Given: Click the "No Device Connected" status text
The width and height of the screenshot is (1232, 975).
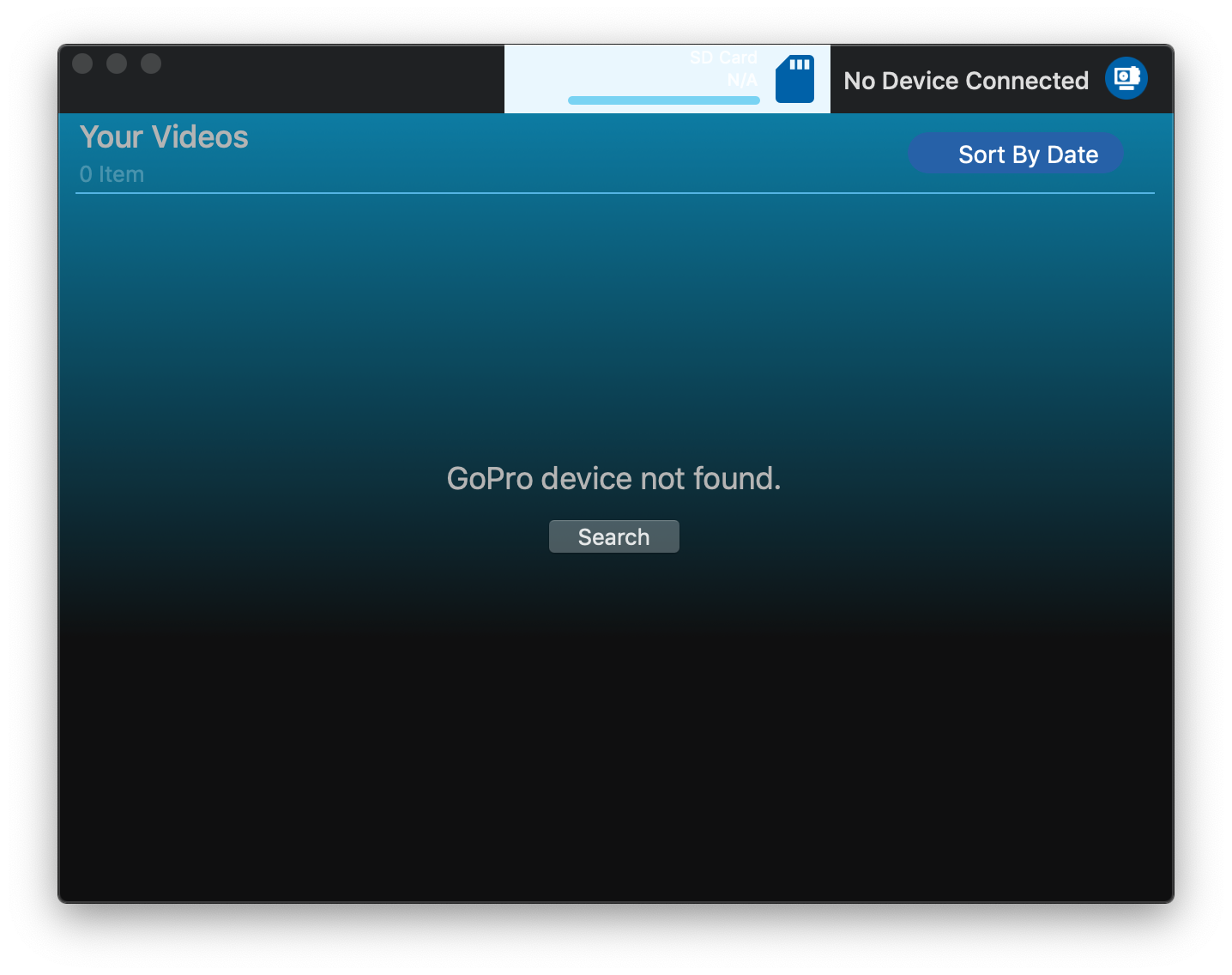Looking at the screenshot, I should pos(966,81).
